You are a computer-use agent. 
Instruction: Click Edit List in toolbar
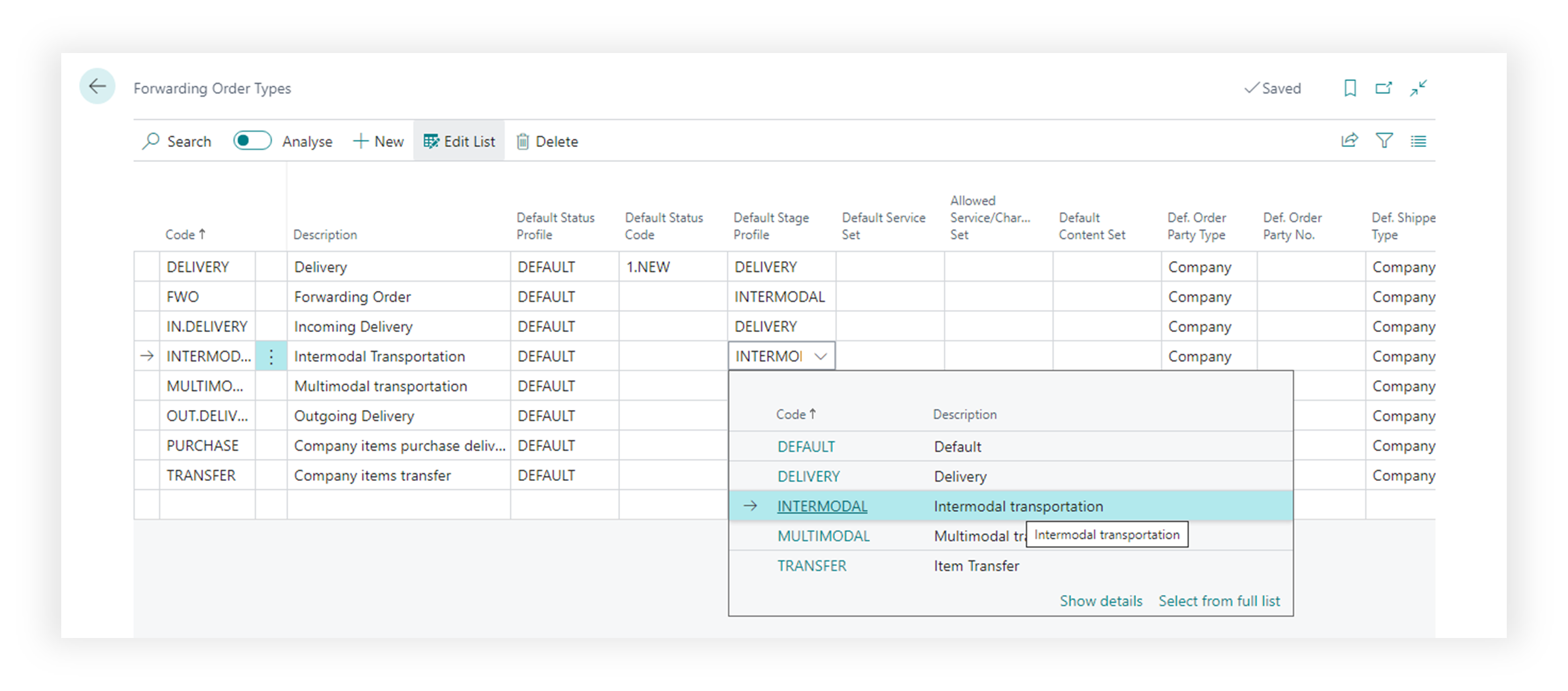(459, 141)
